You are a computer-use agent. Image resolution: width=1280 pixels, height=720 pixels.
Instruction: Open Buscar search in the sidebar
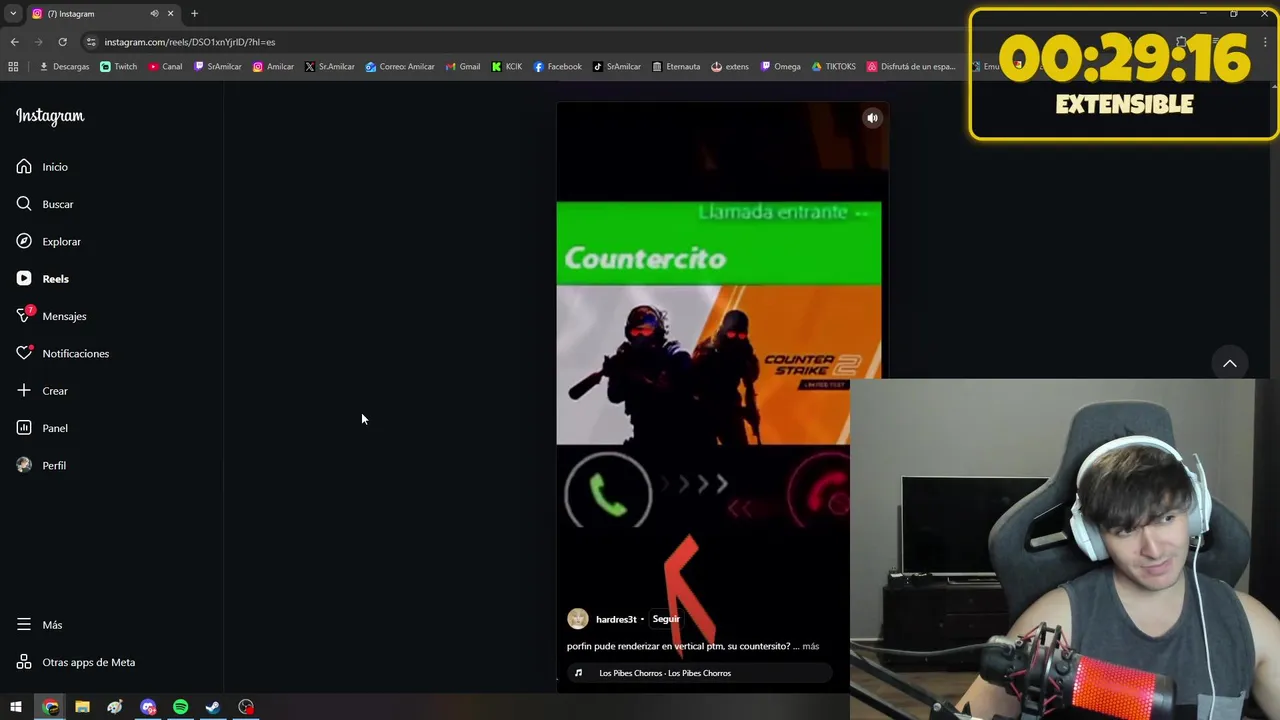click(45, 204)
